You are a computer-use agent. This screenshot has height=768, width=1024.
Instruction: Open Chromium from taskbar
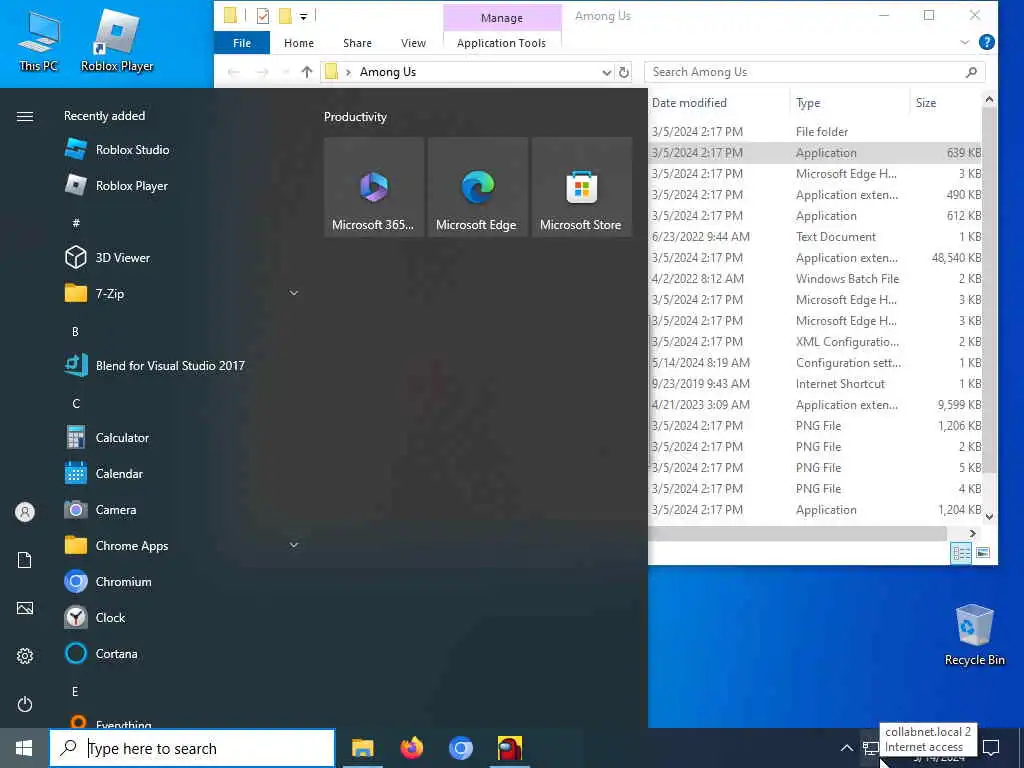pyautogui.click(x=460, y=748)
